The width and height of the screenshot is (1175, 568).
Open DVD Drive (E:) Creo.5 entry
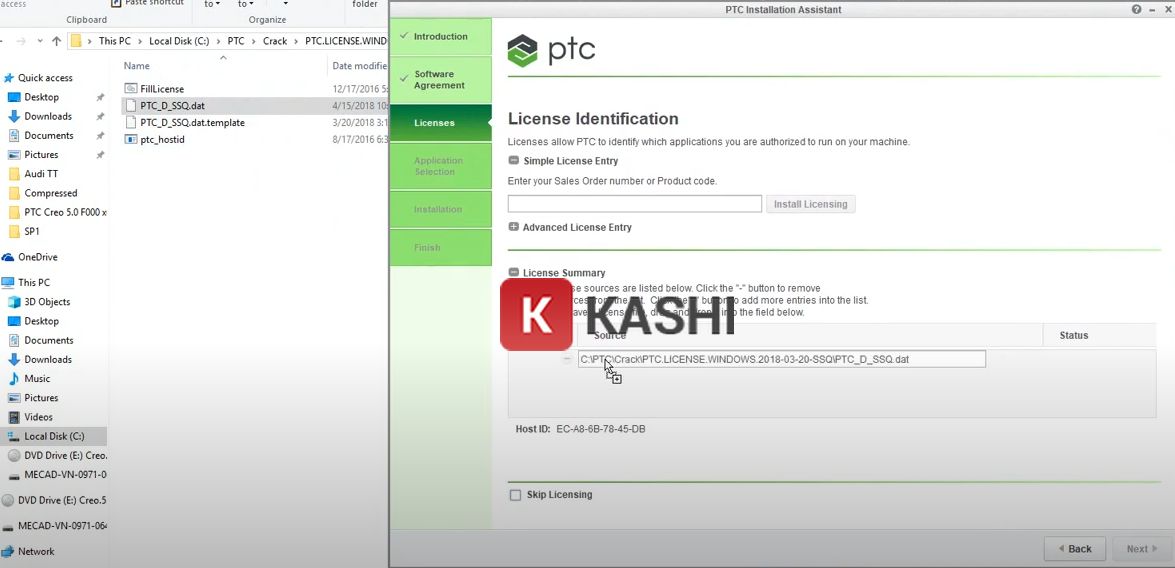tap(61, 501)
